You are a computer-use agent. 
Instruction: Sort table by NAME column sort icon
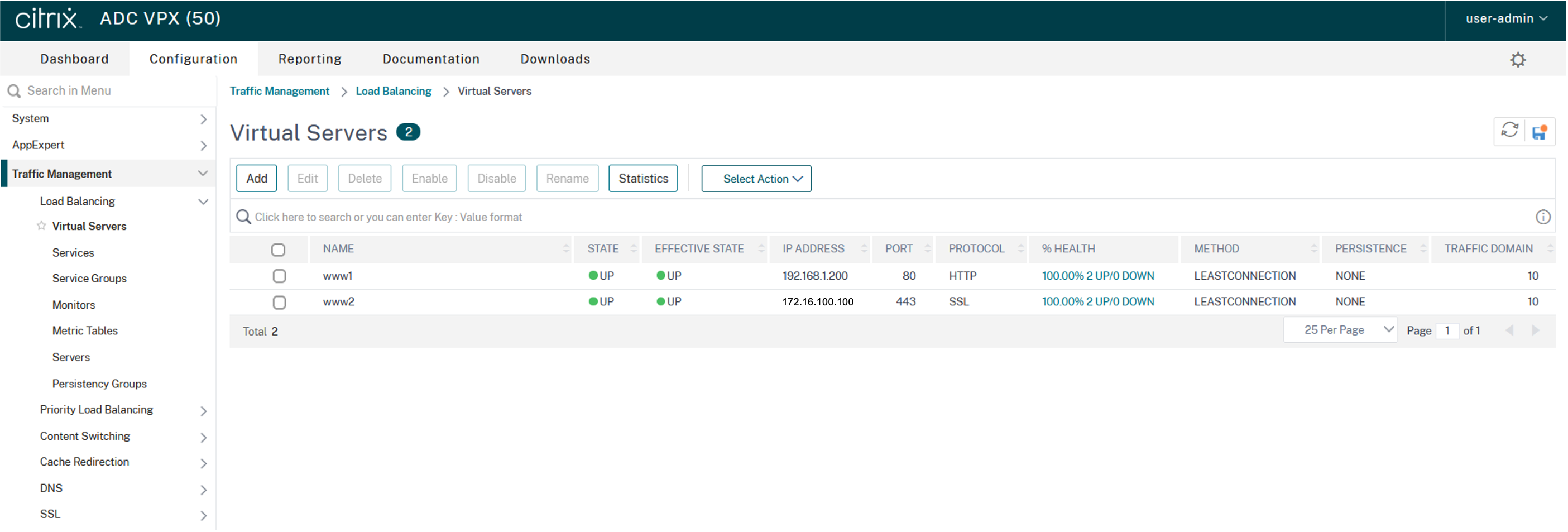point(565,248)
